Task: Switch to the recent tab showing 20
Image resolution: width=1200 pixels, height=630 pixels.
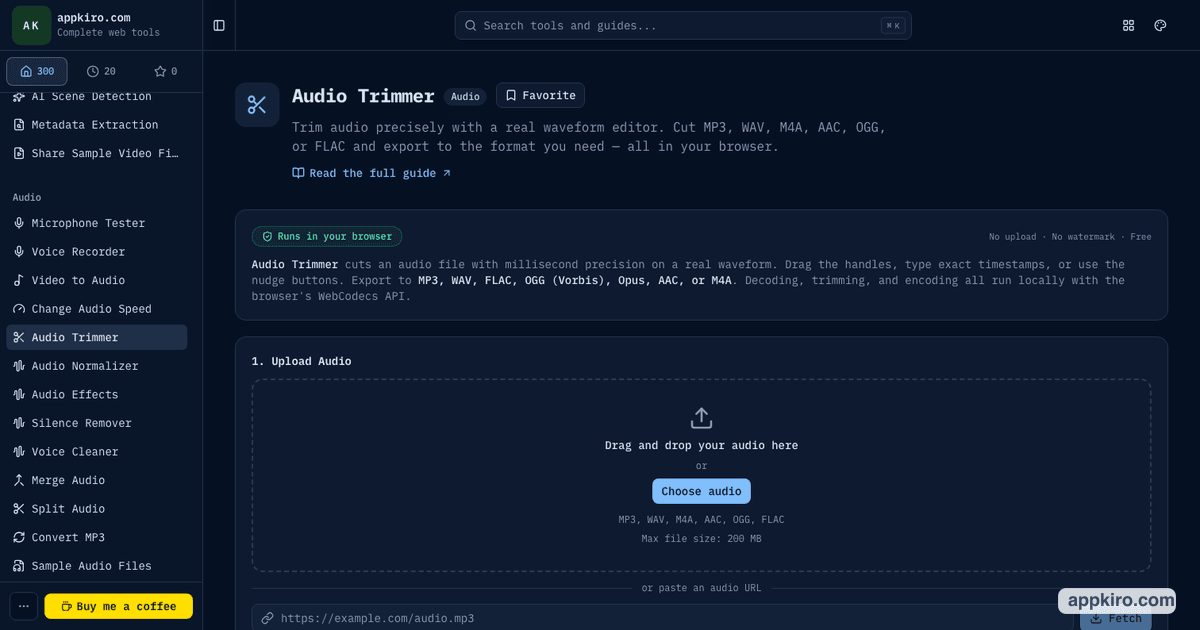Action: pyautogui.click(x=101, y=71)
